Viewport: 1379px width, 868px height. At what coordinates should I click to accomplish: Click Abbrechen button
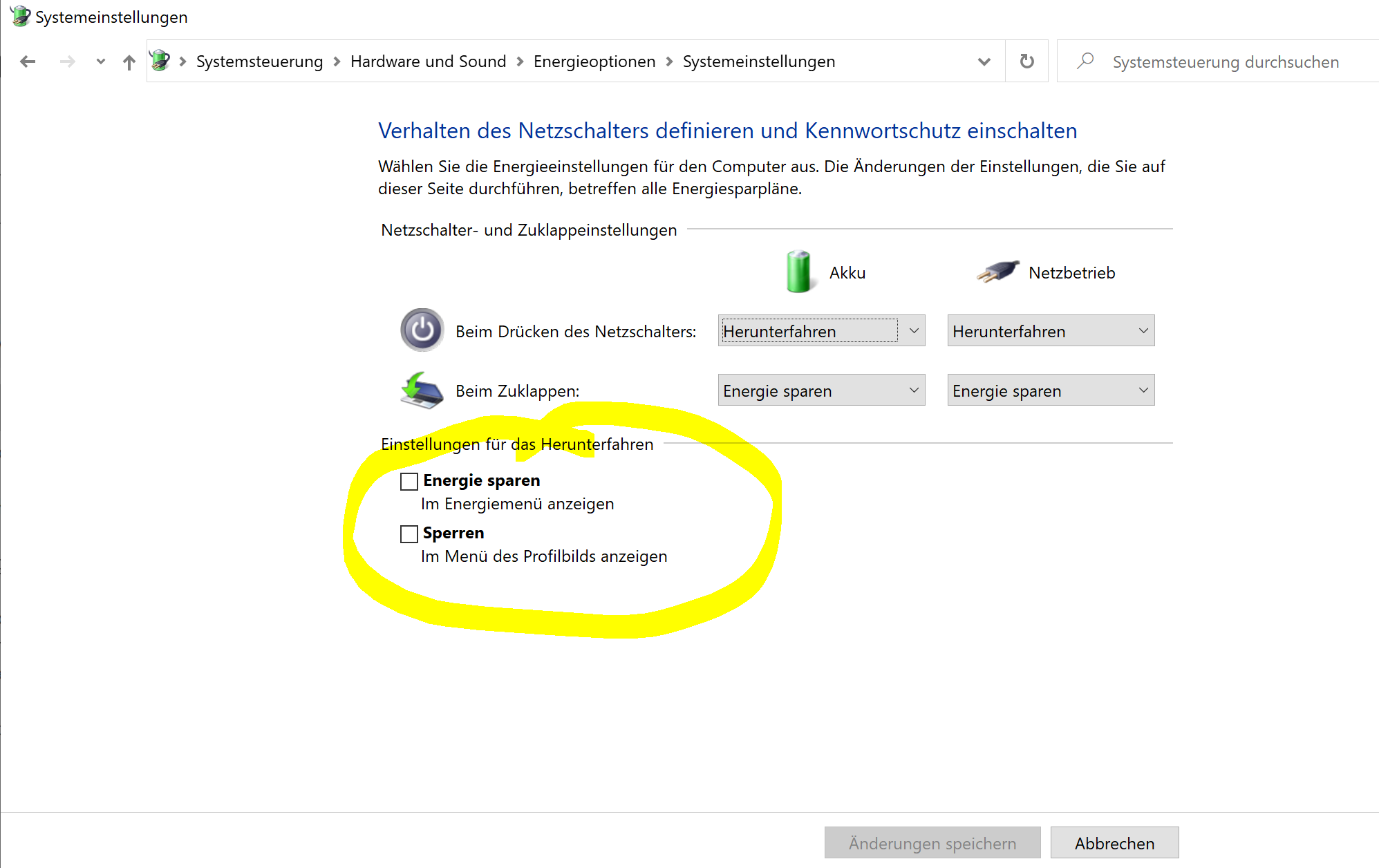click(x=1114, y=843)
